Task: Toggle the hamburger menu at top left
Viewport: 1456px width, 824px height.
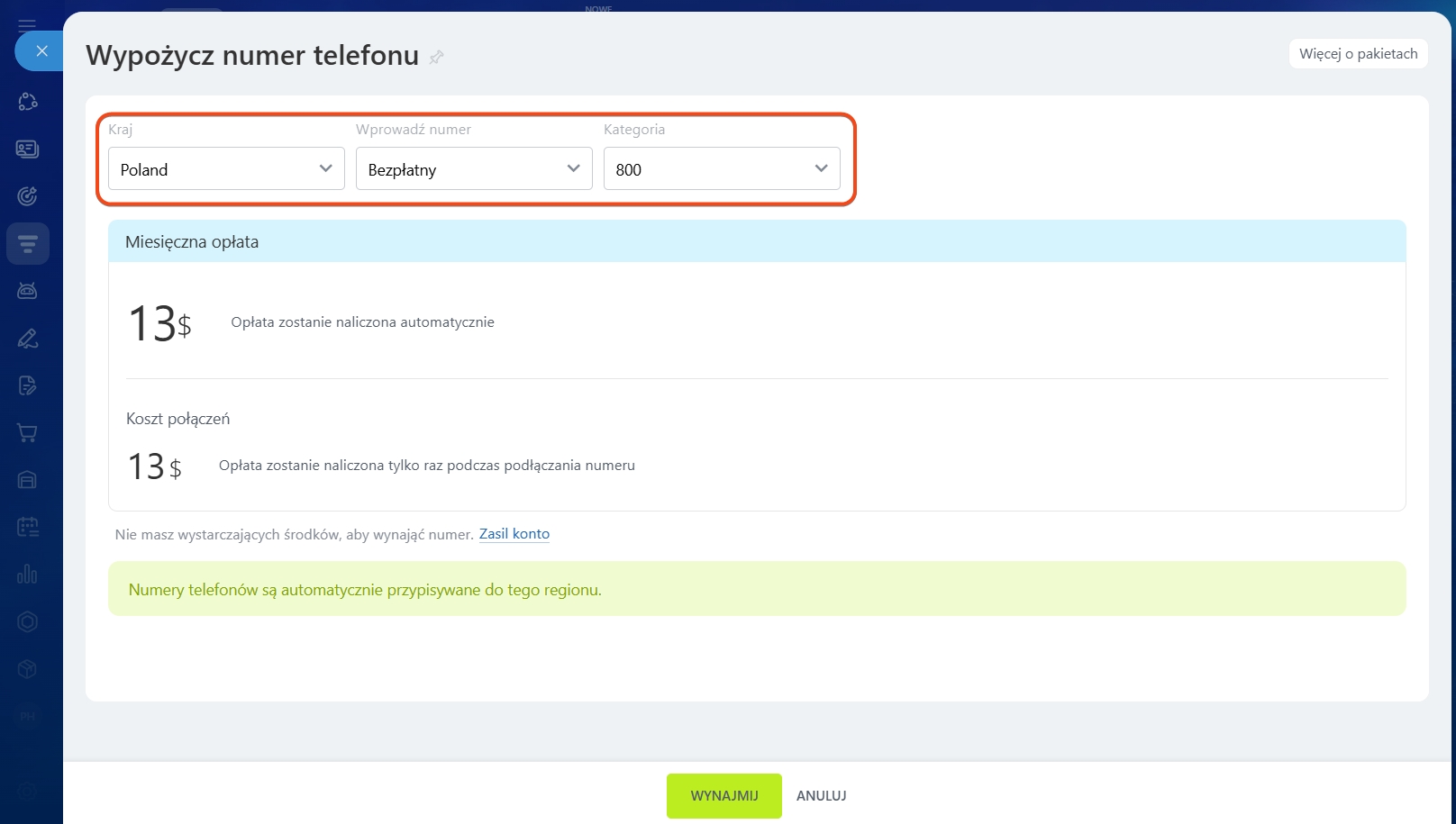Action: click(x=27, y=24)
